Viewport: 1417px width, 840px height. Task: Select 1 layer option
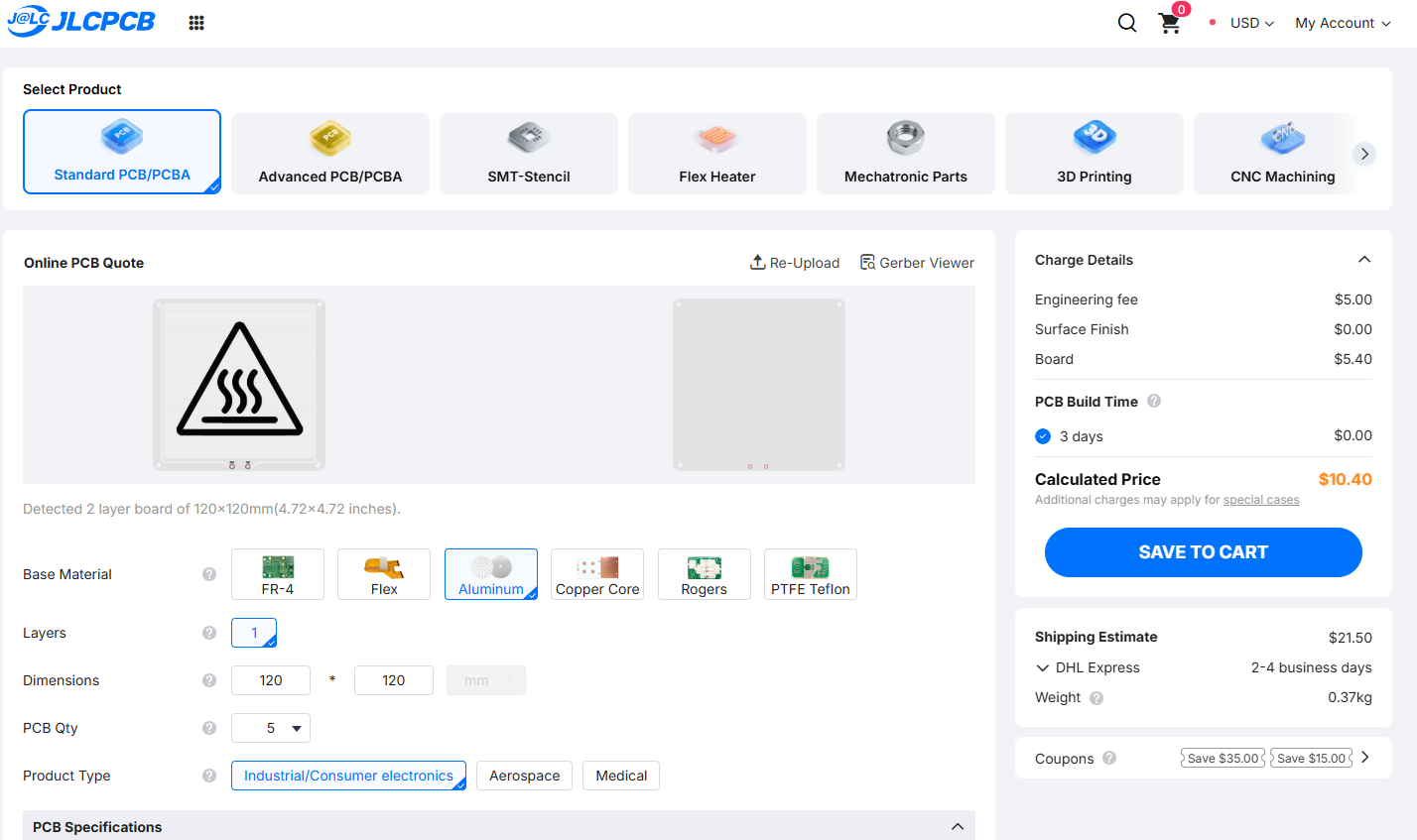tap(254, 633)
